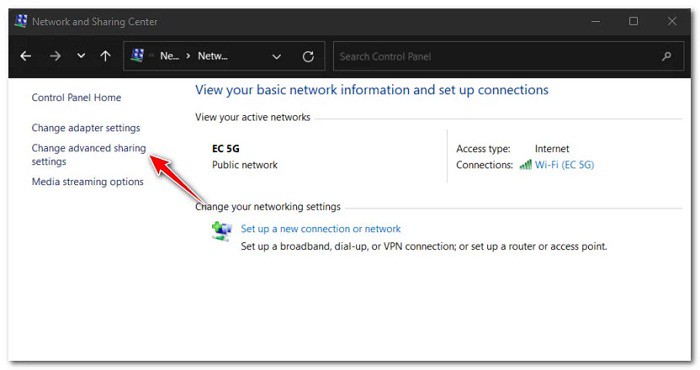Select the 'Public network' label
700x370 pixels.
[x=245, y=165]
